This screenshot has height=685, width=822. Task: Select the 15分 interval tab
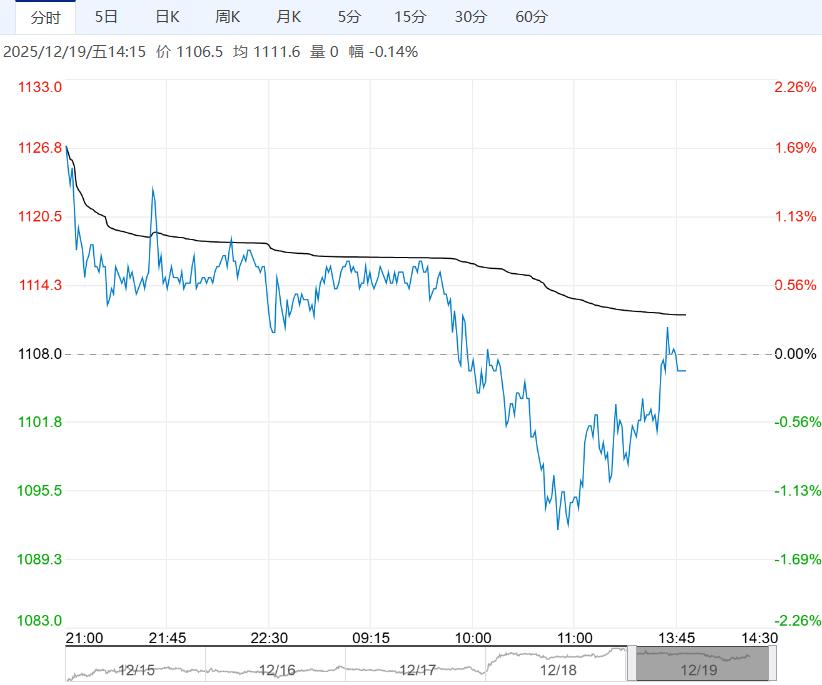pyautogui.click(x=413, y=17)
